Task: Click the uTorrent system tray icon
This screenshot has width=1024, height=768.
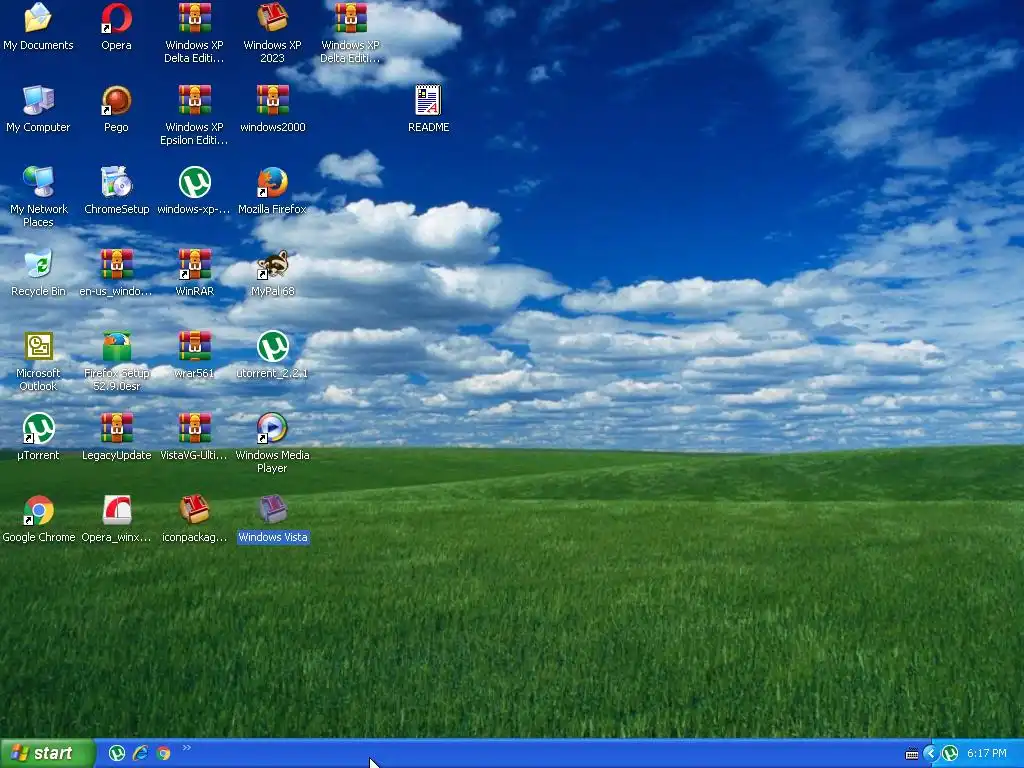Action: 950,754
